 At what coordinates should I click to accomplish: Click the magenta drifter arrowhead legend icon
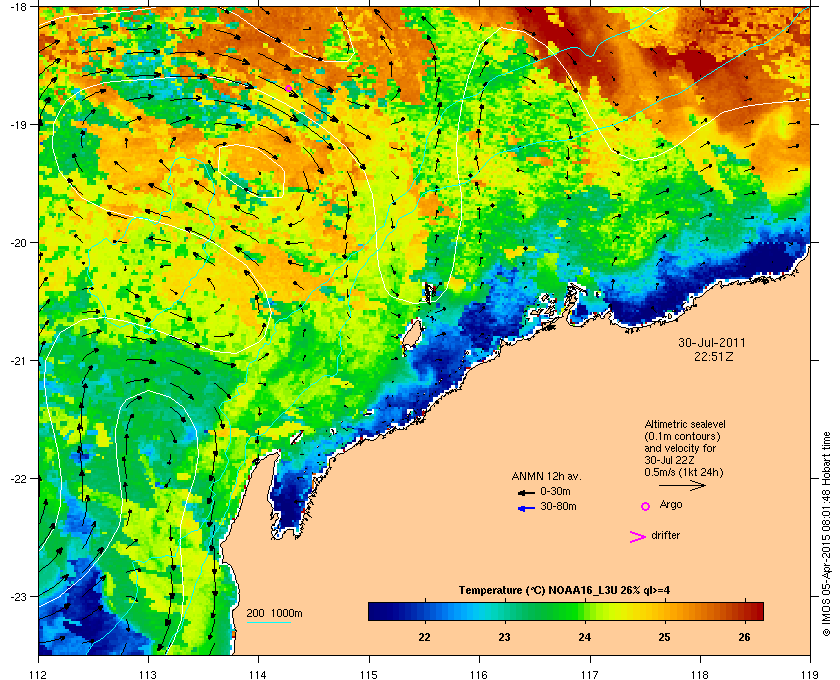pyautogui.click(x=638, y=537)
